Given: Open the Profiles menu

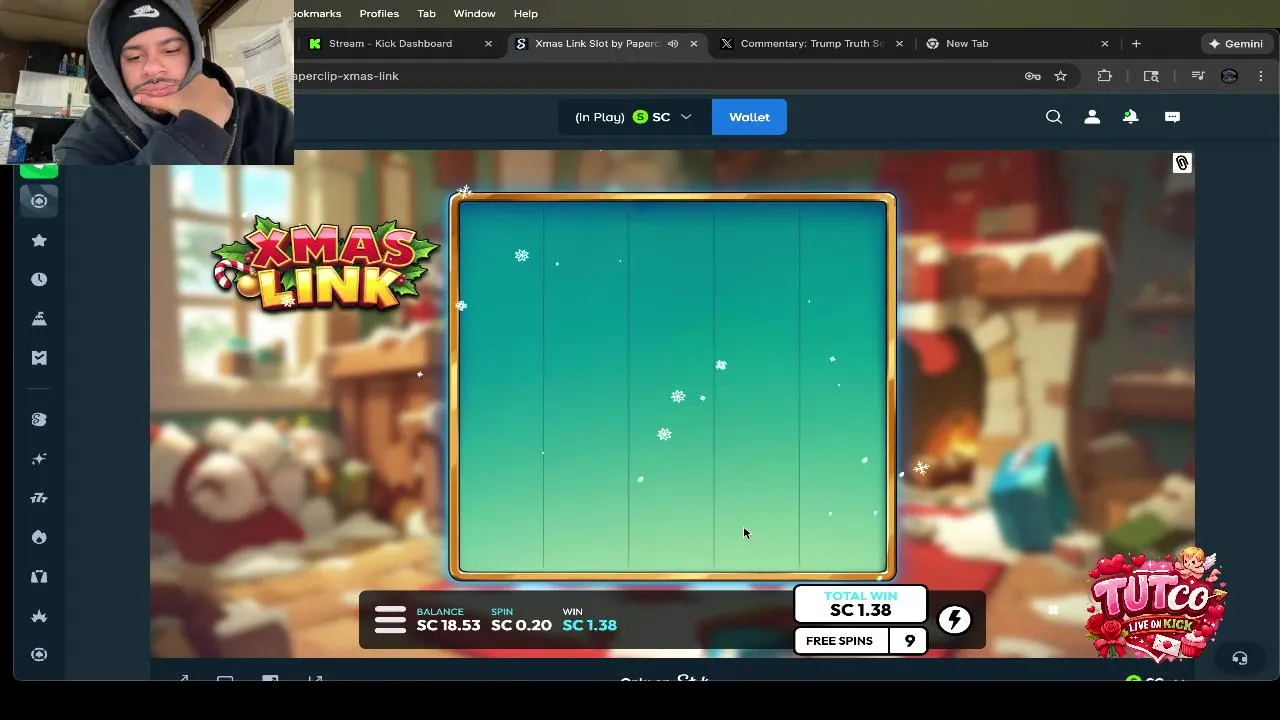Looking at the screenshot, I should click(x=379, y=13).
